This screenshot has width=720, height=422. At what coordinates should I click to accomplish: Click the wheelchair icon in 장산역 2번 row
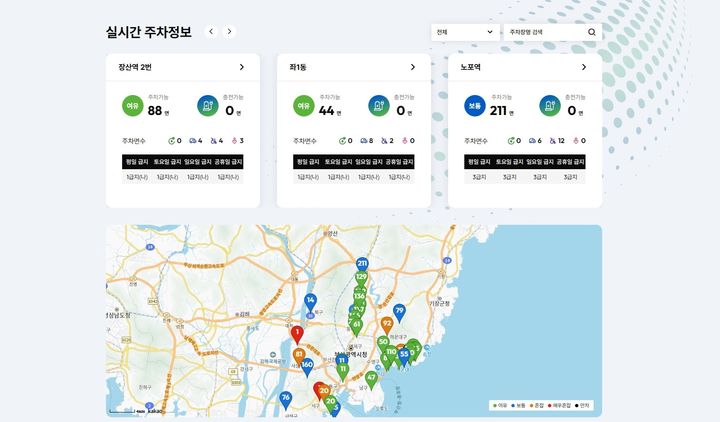[x=214, y=141]
